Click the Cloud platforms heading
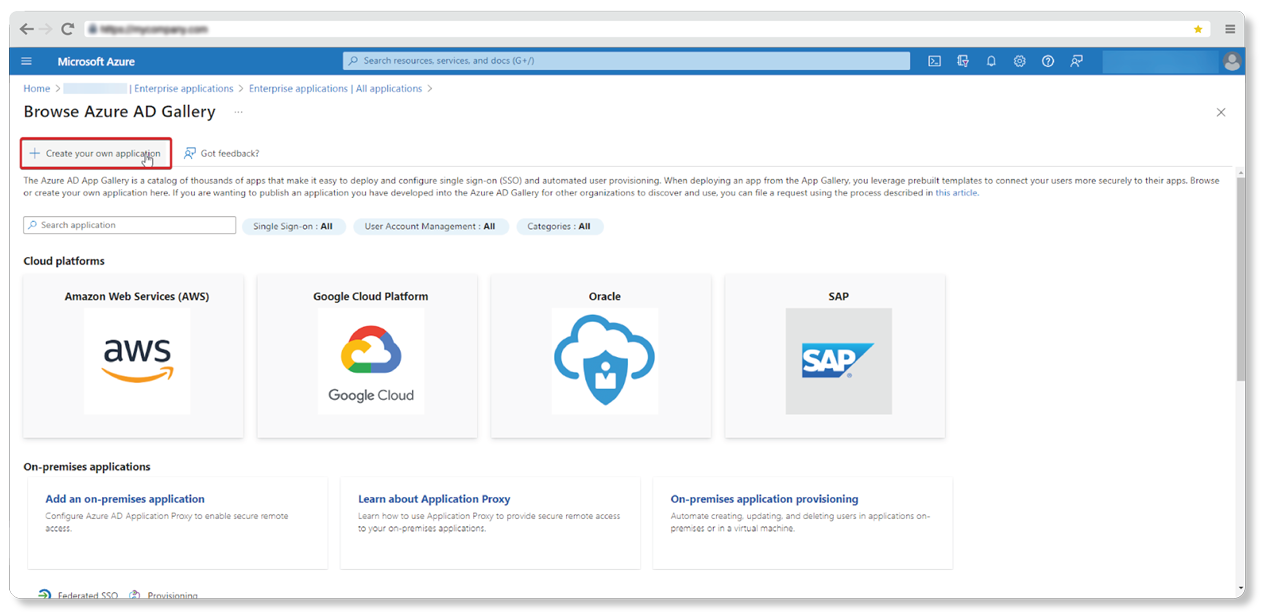The image size is (1263, 612). pos(64,261)
